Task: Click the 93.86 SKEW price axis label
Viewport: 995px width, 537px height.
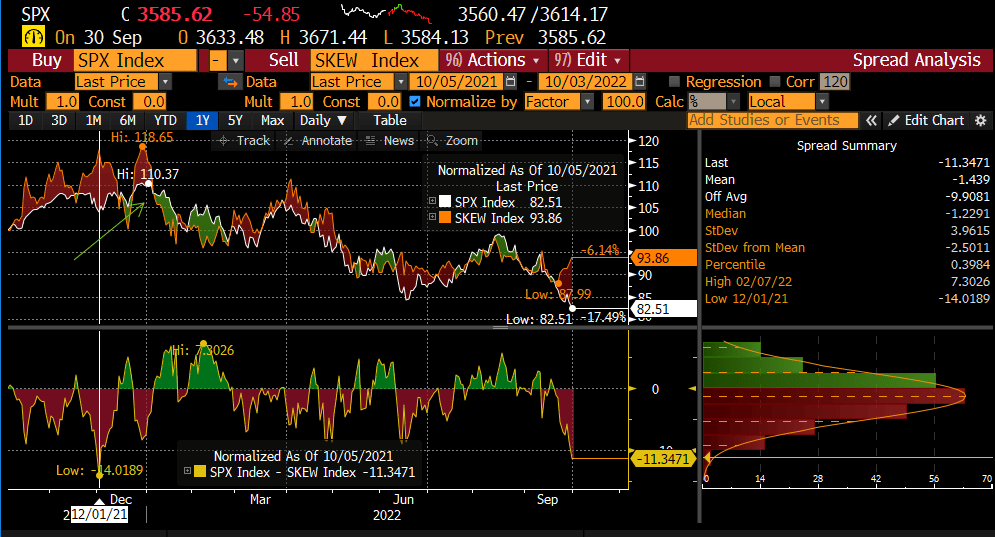Action: tap(663, 258)
